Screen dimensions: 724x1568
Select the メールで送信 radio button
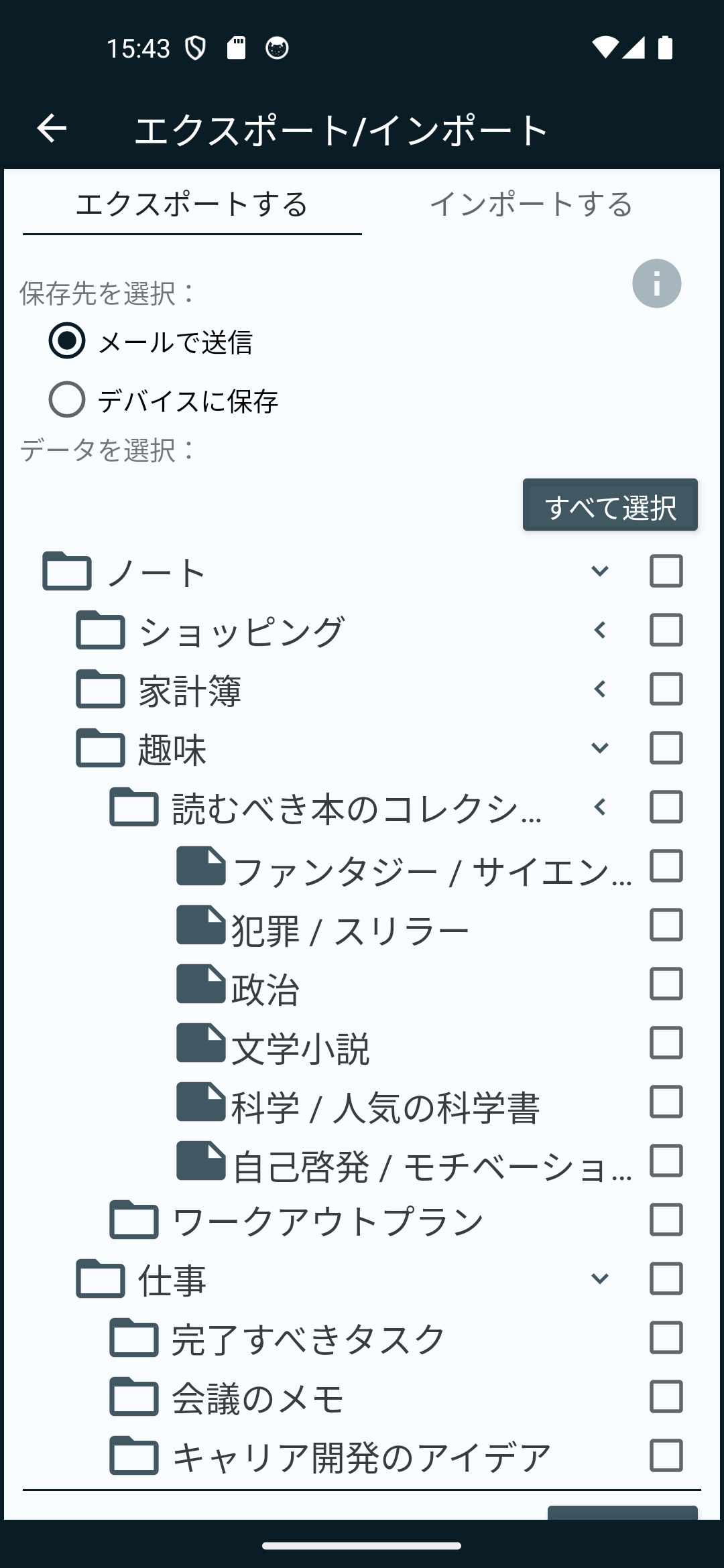[67, 340]
